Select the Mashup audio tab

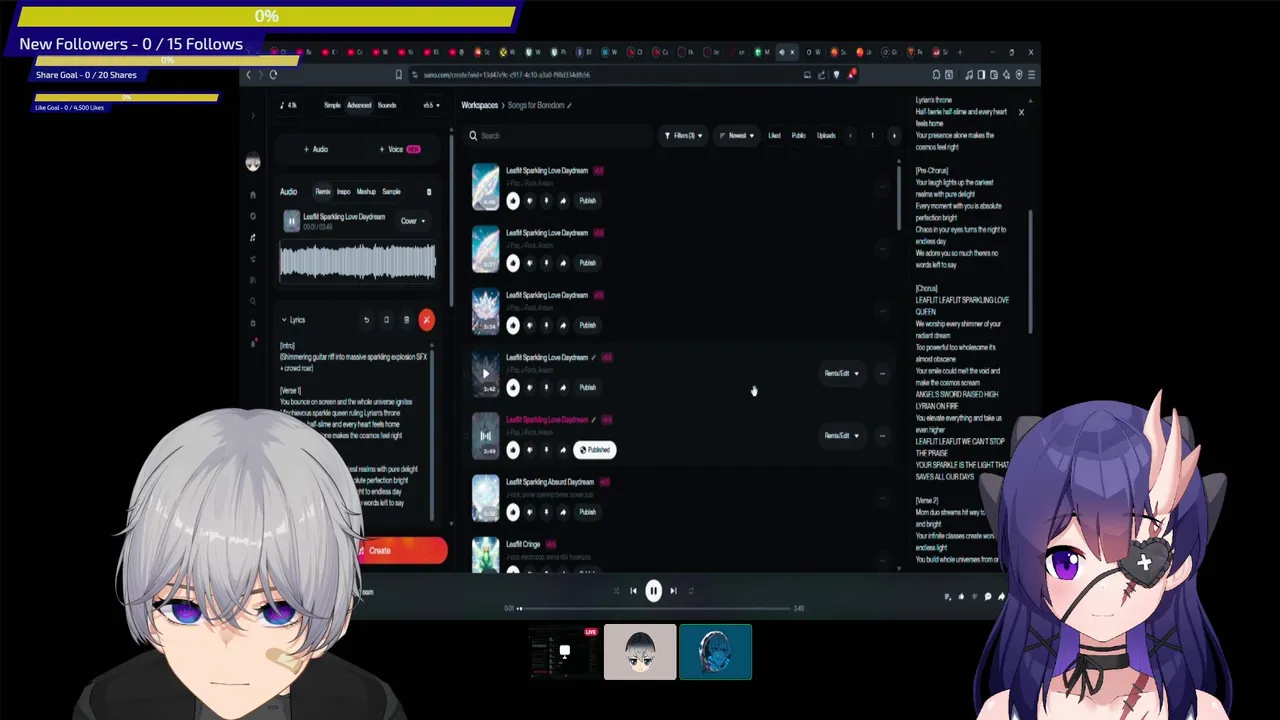point(366,192)
